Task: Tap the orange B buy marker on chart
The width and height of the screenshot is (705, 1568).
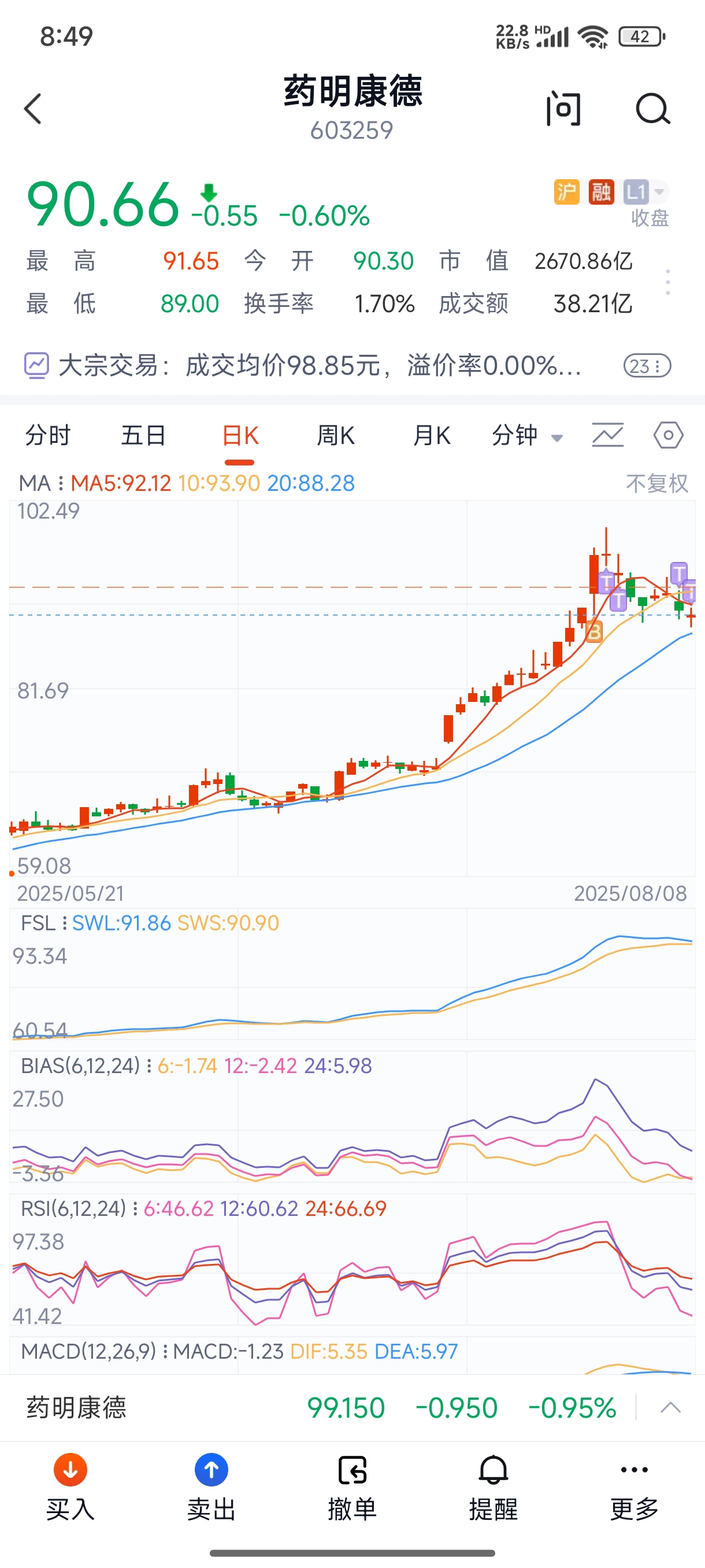Action: click(x=594, y=632)
